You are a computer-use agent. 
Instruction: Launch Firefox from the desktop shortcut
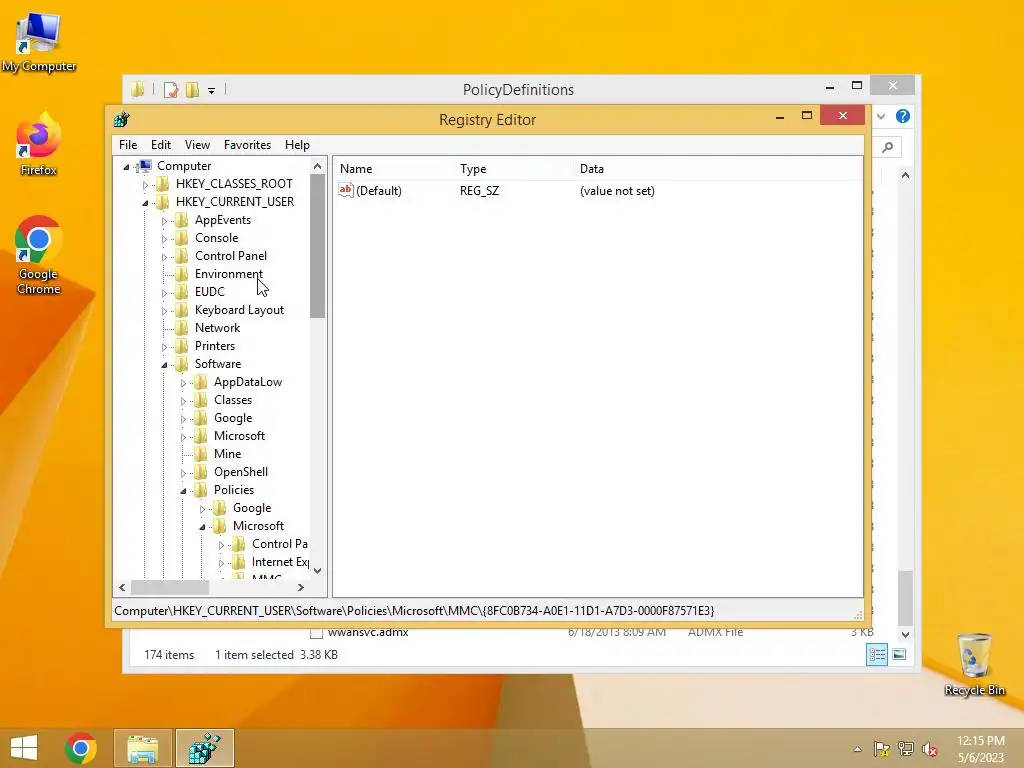click(x=39, y=145)
